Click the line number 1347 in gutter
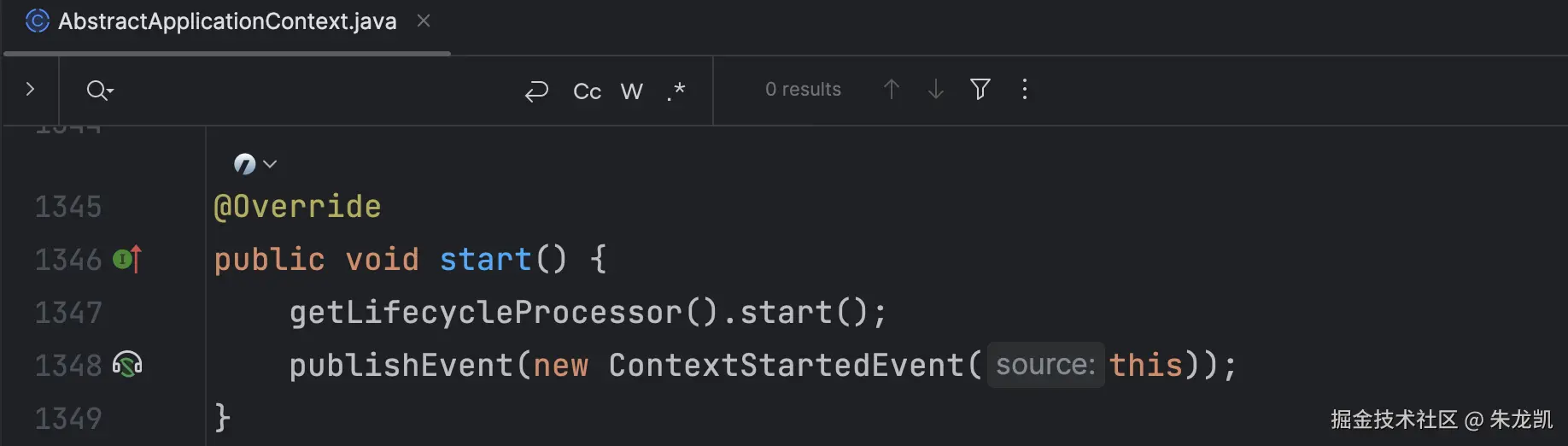 point(67,312)
